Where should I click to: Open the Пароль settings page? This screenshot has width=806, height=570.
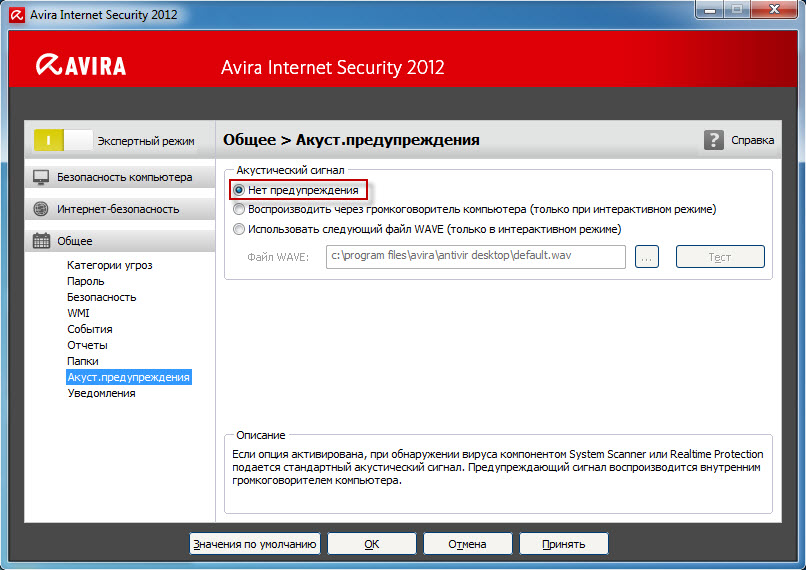tap(85, 281)
